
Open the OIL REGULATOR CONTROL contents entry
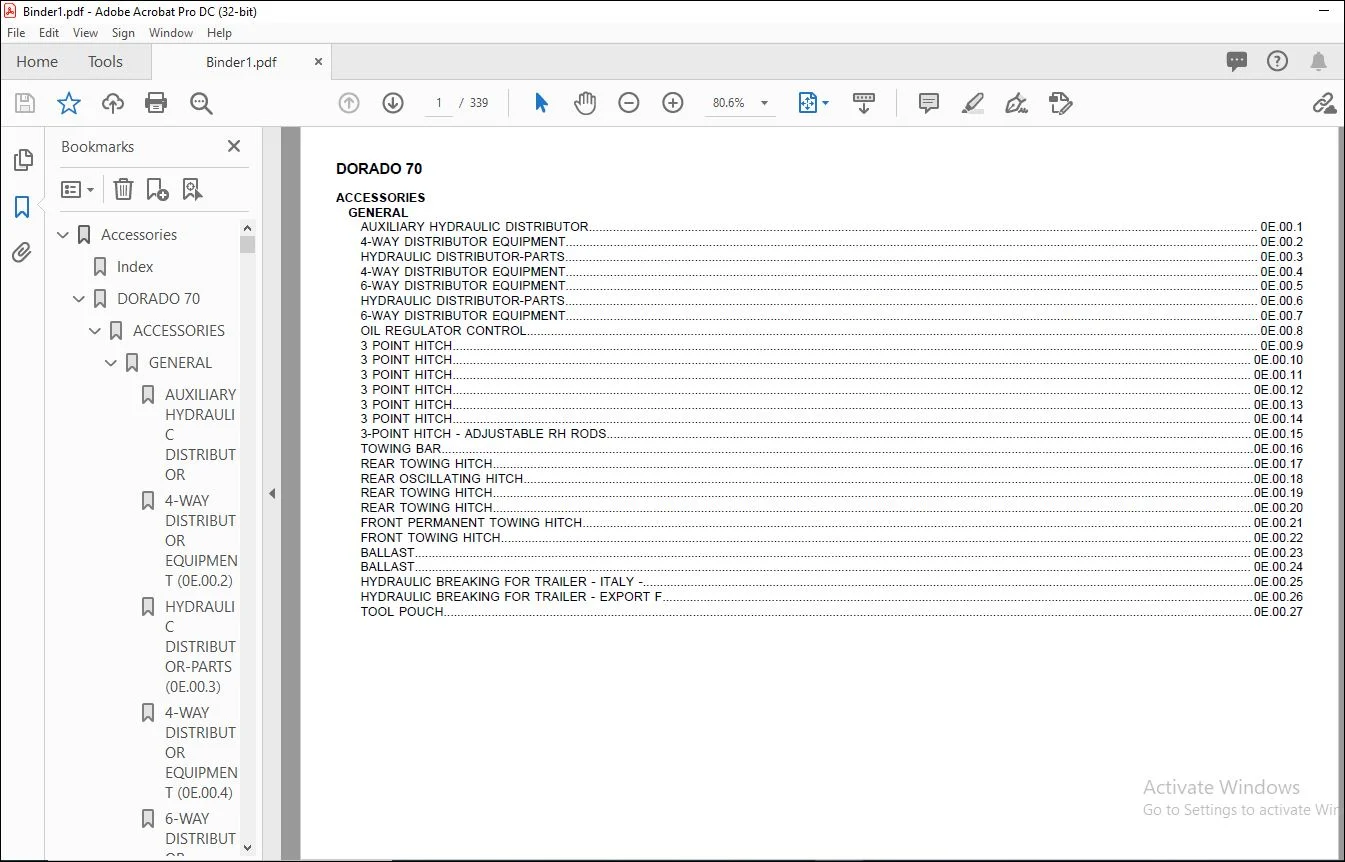pos(831,331)
